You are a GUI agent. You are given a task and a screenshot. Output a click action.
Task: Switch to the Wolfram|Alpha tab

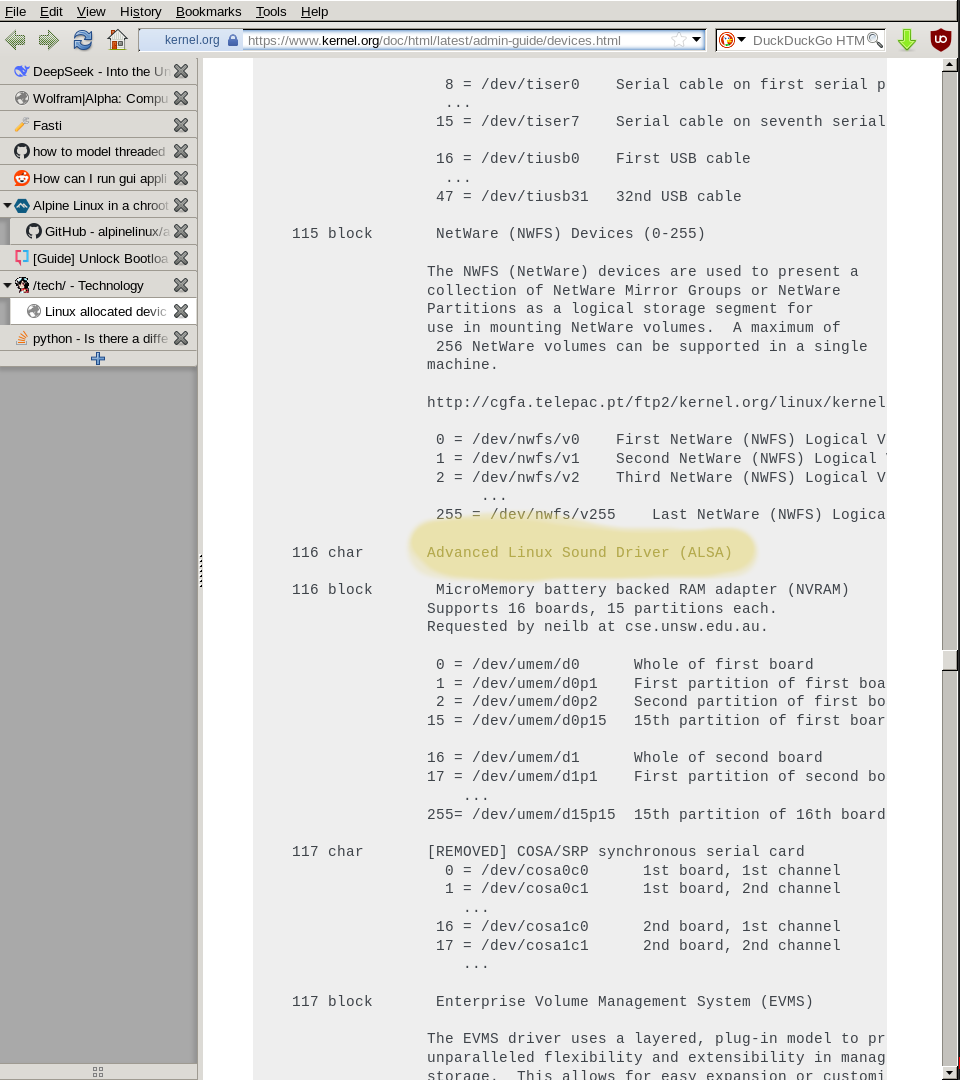pyautogui.click(x=98, y=98)
